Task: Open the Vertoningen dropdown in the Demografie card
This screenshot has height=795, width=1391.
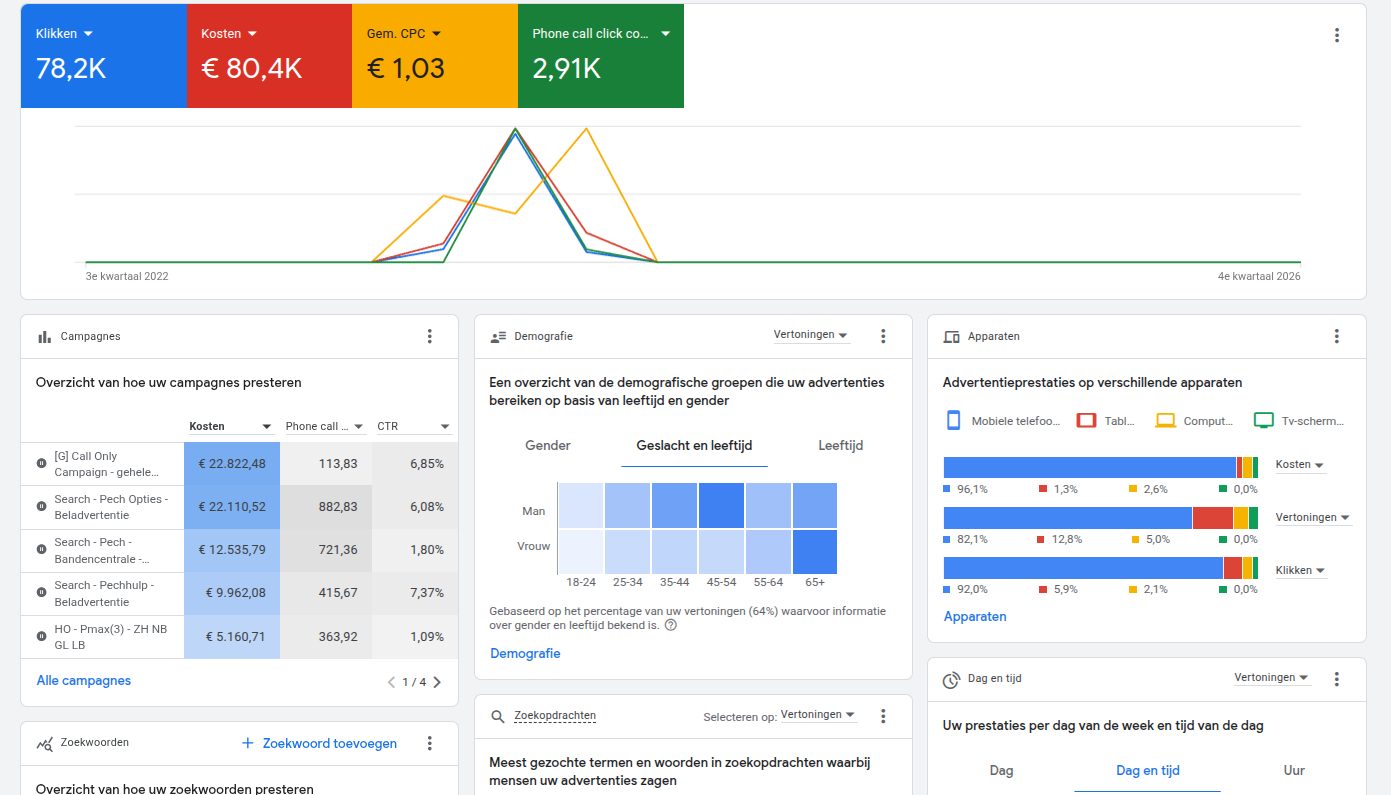Action: [x=811, y=335]
